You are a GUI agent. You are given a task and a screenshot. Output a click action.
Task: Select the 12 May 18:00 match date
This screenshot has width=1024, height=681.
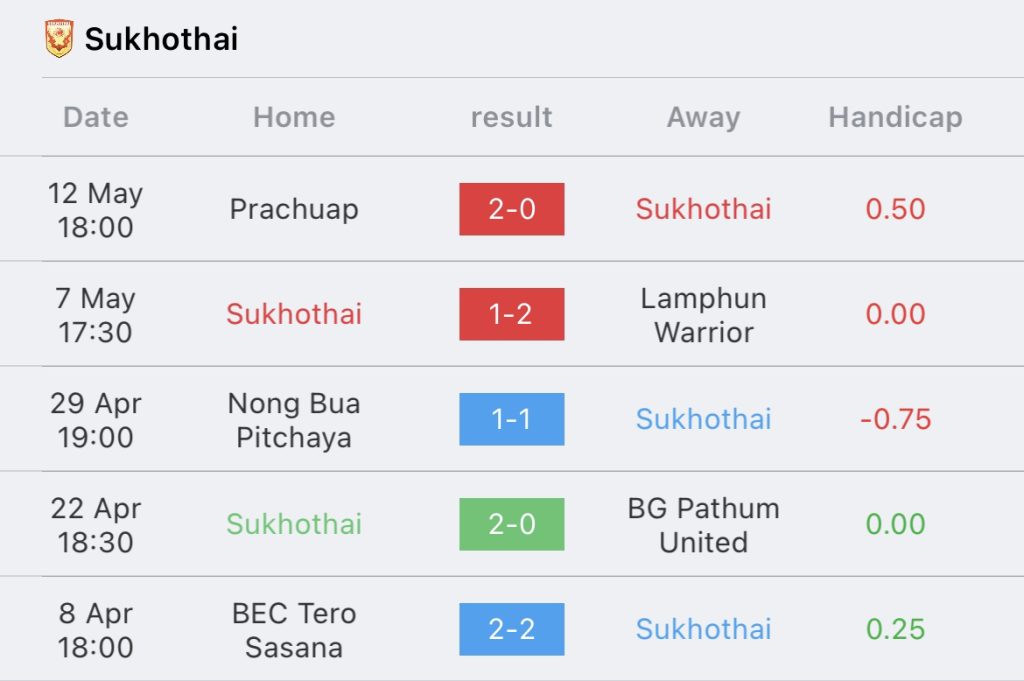95,210
